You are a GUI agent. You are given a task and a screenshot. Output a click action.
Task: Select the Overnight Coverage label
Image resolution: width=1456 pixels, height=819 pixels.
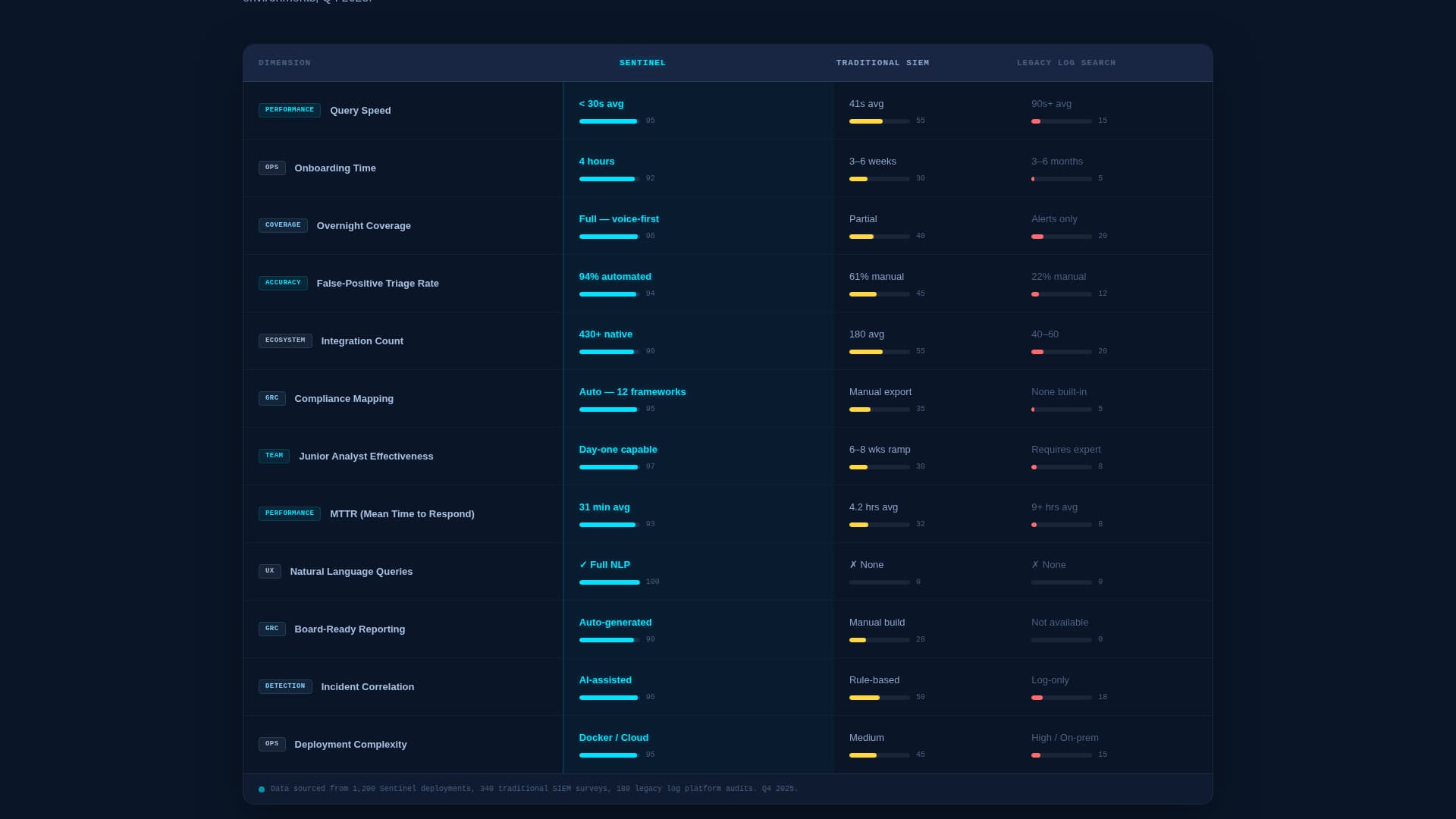point(364,226)
